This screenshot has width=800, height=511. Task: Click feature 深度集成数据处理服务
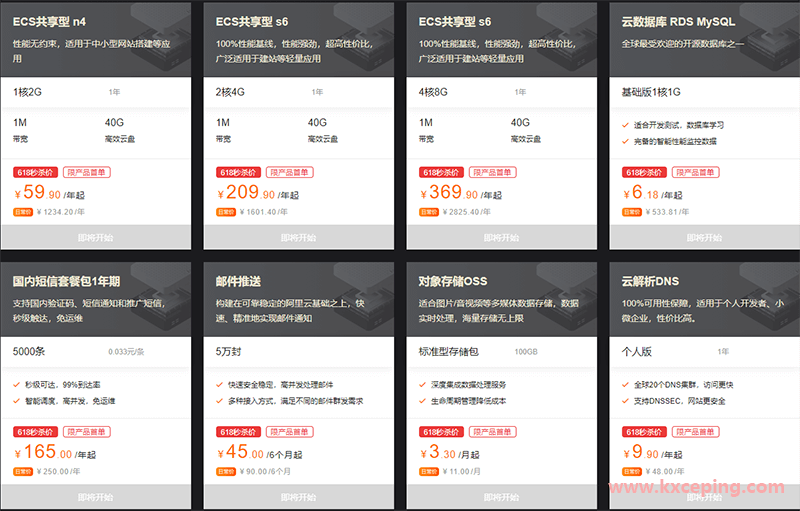[x=468, y=385]
